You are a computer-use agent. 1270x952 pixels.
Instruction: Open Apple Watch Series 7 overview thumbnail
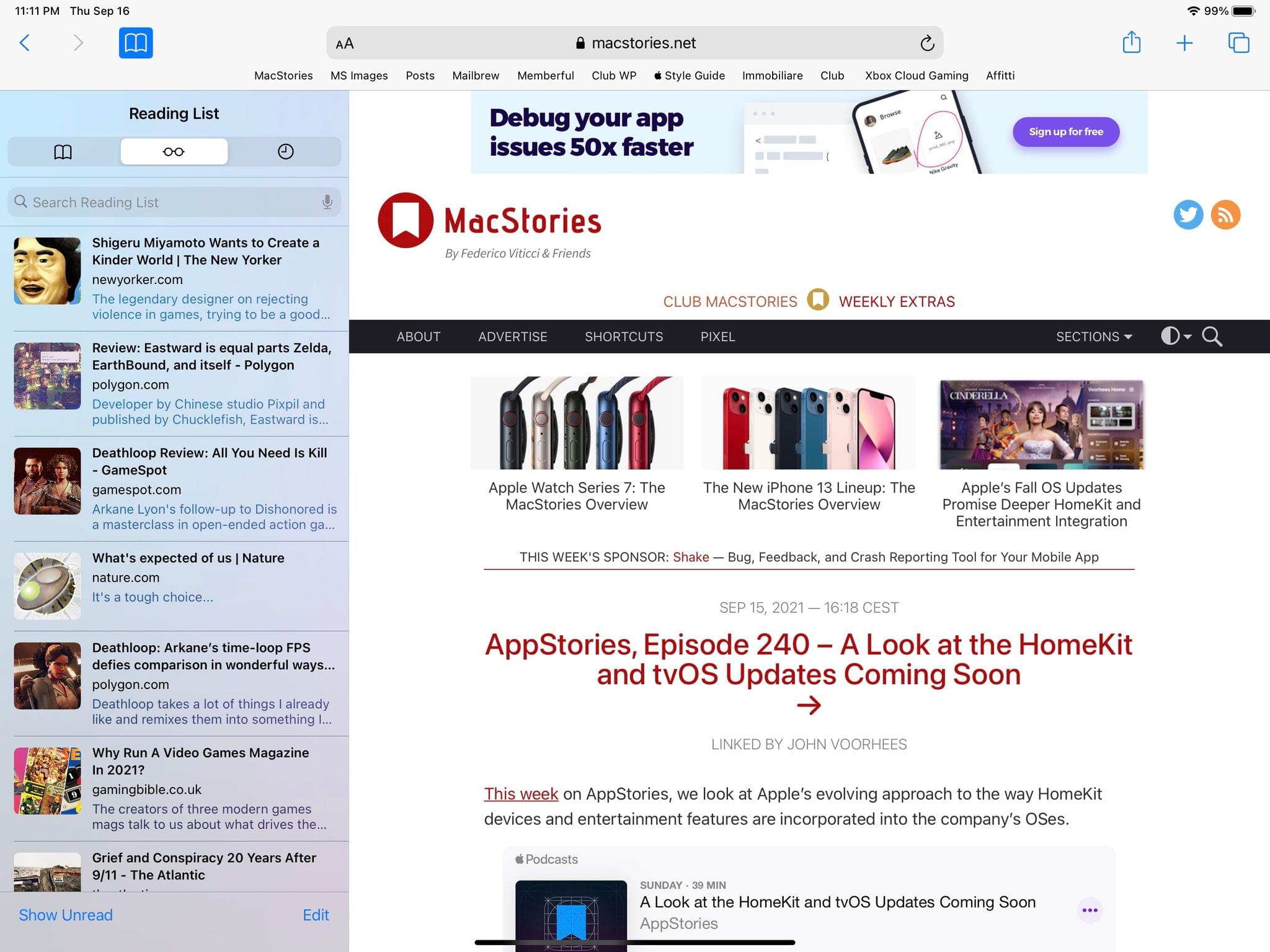[x=577, y=423]
